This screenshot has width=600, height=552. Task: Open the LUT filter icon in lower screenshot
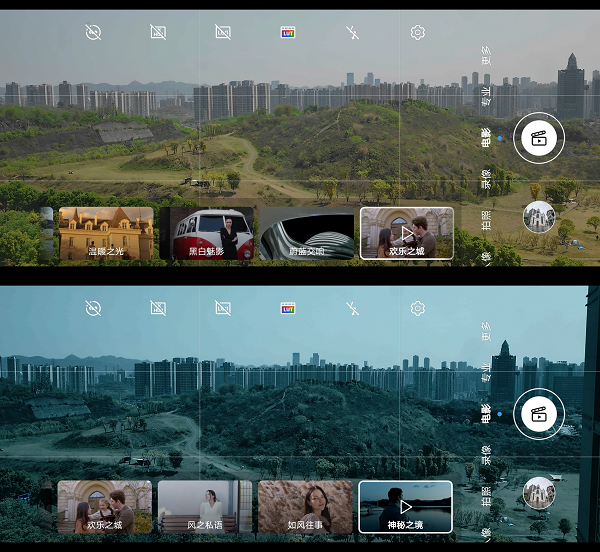[x=288, y=308]
